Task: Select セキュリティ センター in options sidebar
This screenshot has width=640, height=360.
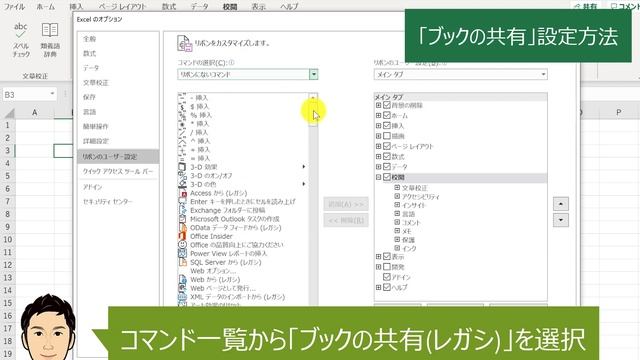Action: click(118, 202)
